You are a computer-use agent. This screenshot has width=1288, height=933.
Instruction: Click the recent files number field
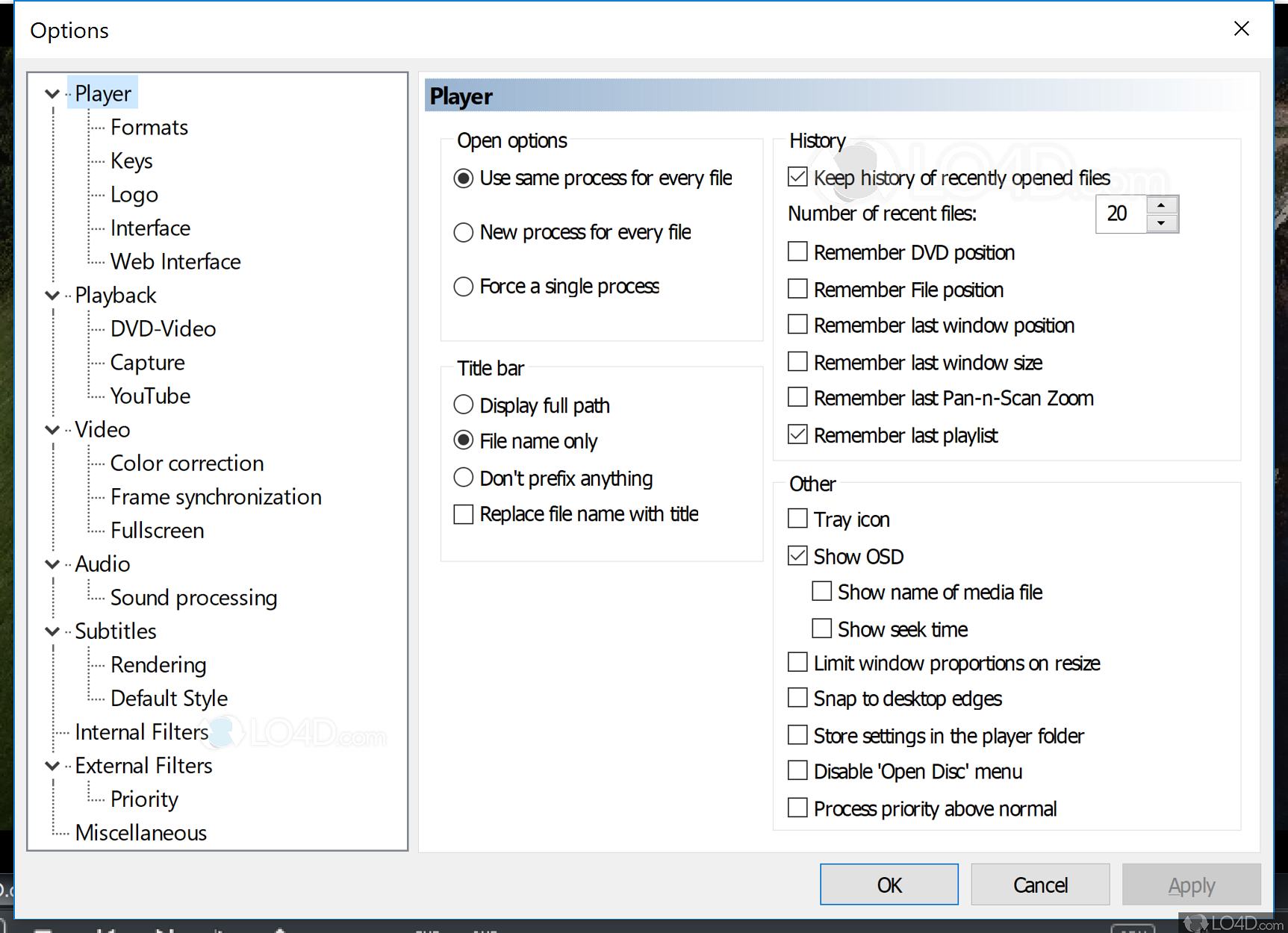1120,214
